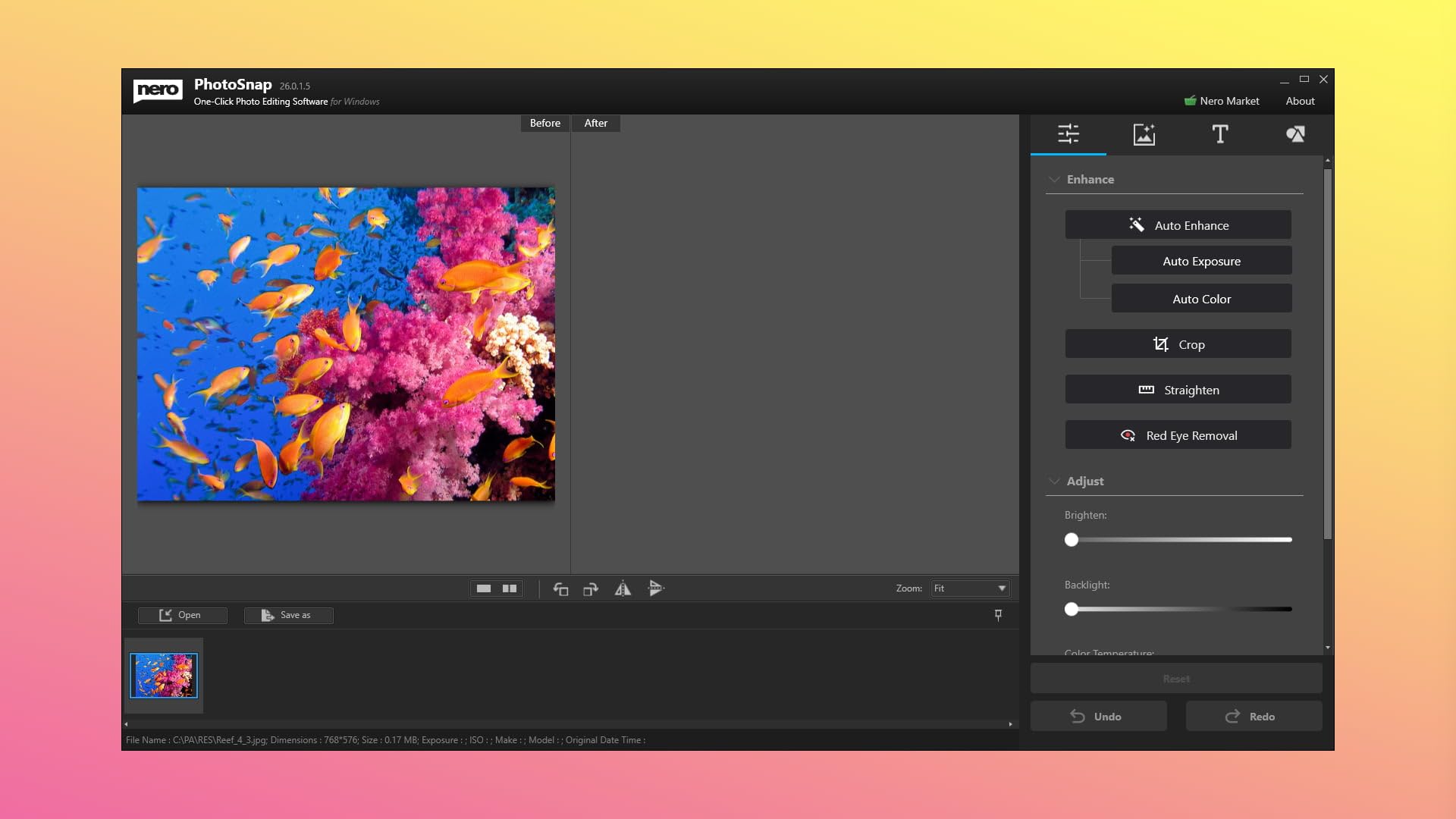Switch to split before/after view mode
This screenshot has height=819, width=1456.
510,588
